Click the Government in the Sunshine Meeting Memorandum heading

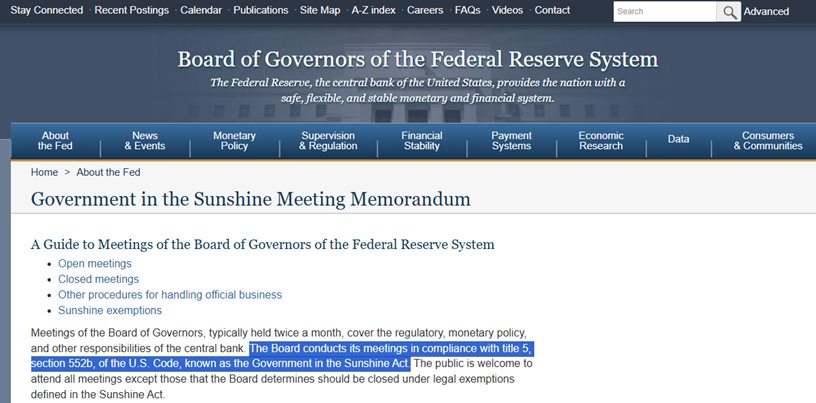coord(250,199)
